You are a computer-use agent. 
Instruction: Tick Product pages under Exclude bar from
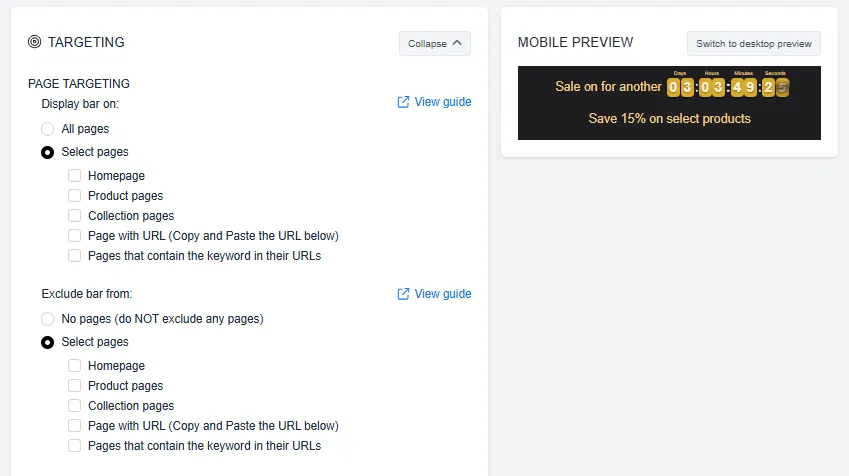tap(74, 386)
